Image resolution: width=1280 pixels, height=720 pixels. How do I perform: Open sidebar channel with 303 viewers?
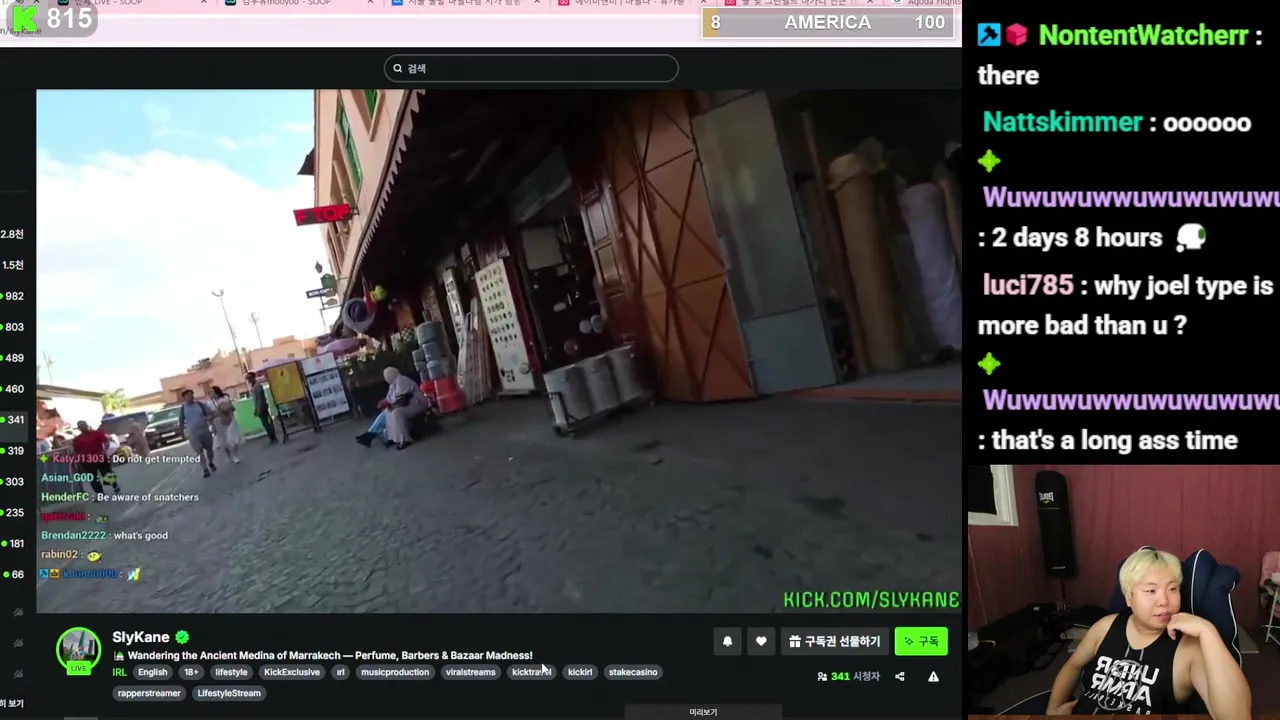click(12, 482)
